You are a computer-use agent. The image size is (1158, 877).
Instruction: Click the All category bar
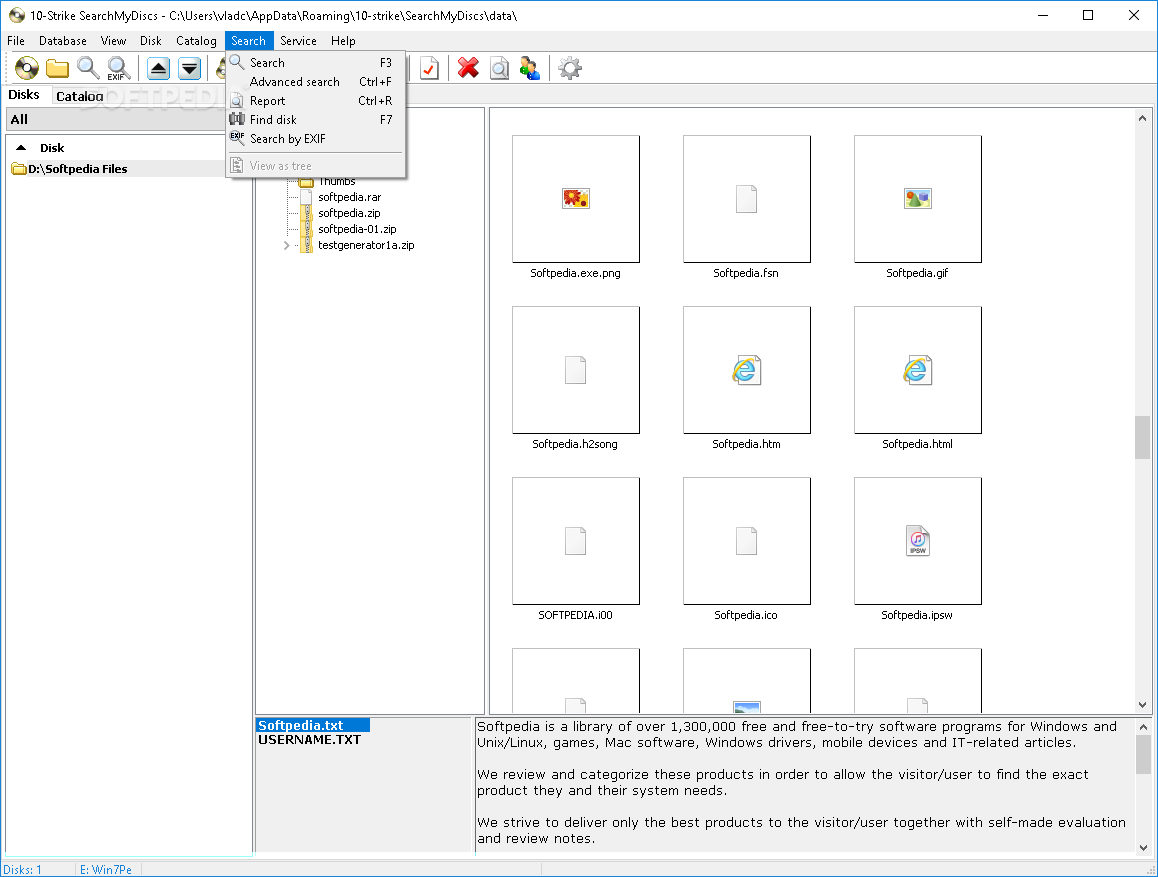click(117, 120)
